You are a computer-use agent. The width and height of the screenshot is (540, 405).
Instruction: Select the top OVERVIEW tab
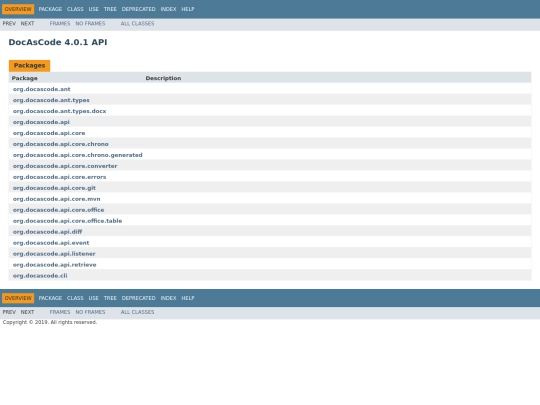point(18,9)
